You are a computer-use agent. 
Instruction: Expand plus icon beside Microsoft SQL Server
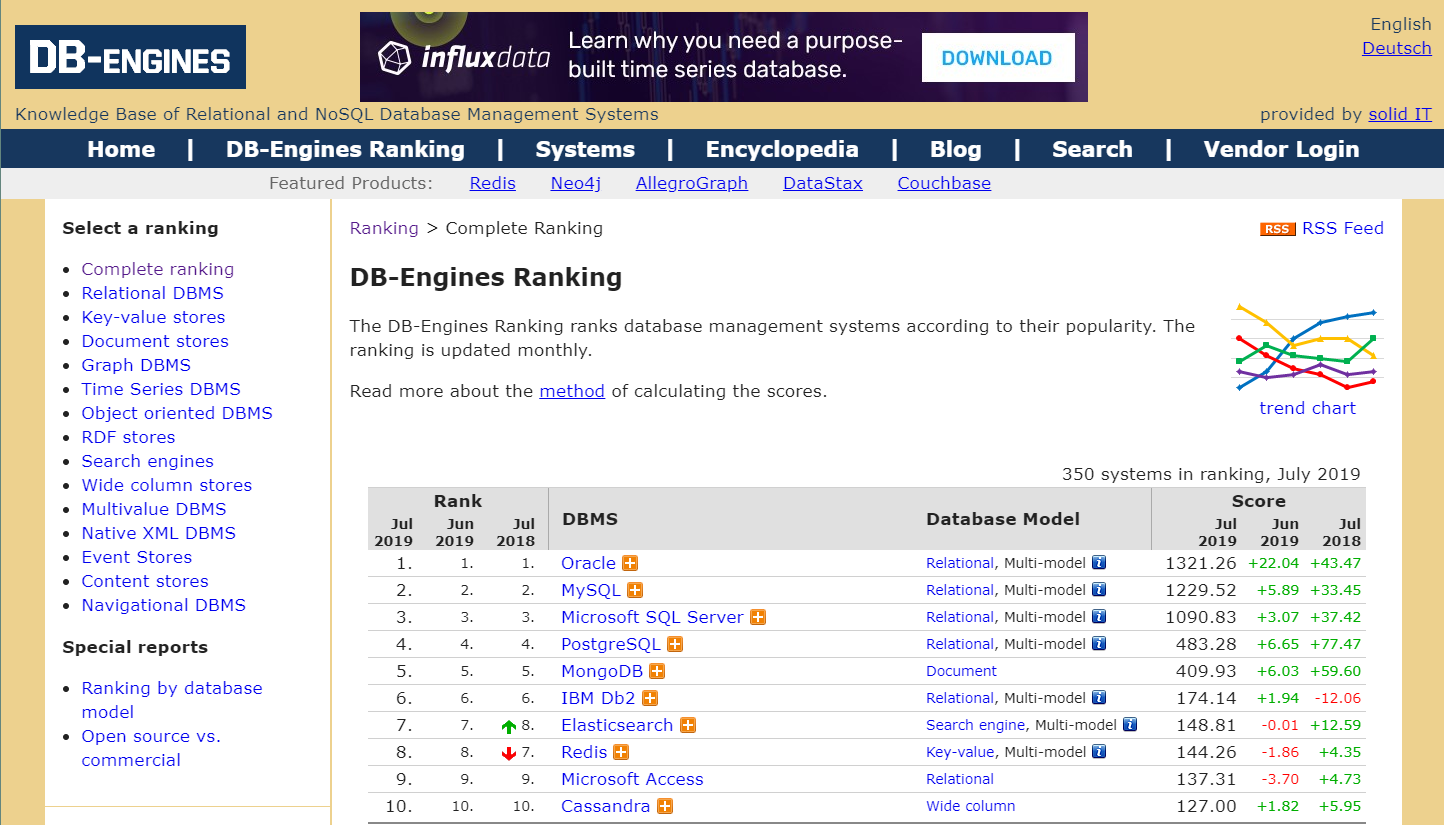758,617
